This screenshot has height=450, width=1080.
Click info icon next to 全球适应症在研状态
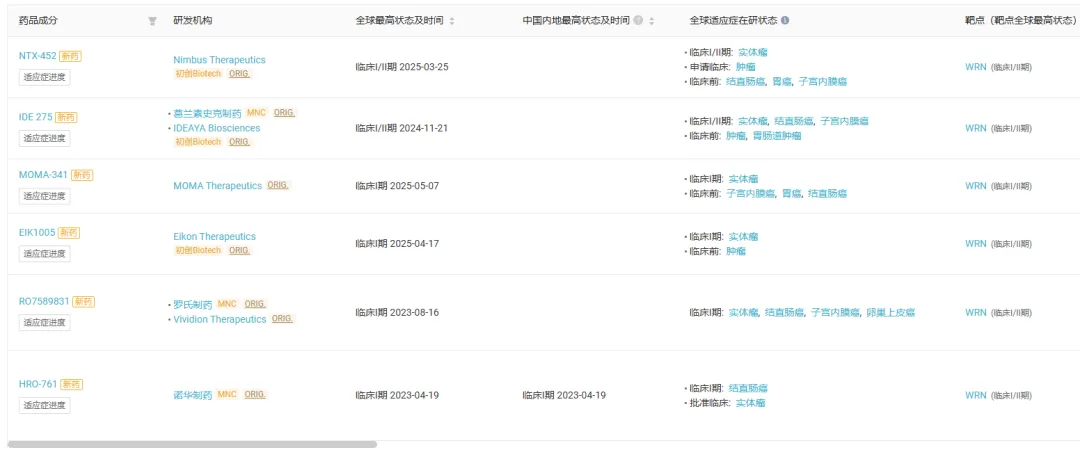785,21
